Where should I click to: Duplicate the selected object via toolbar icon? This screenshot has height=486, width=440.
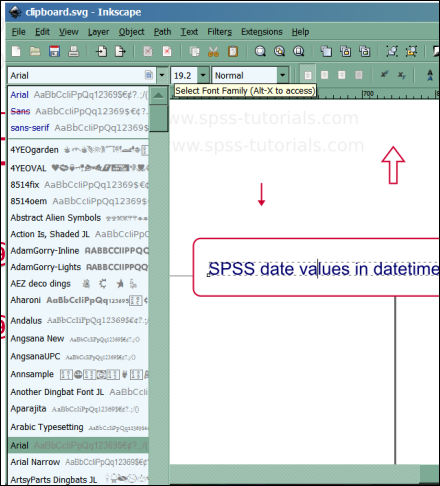(x=326, y=51)
